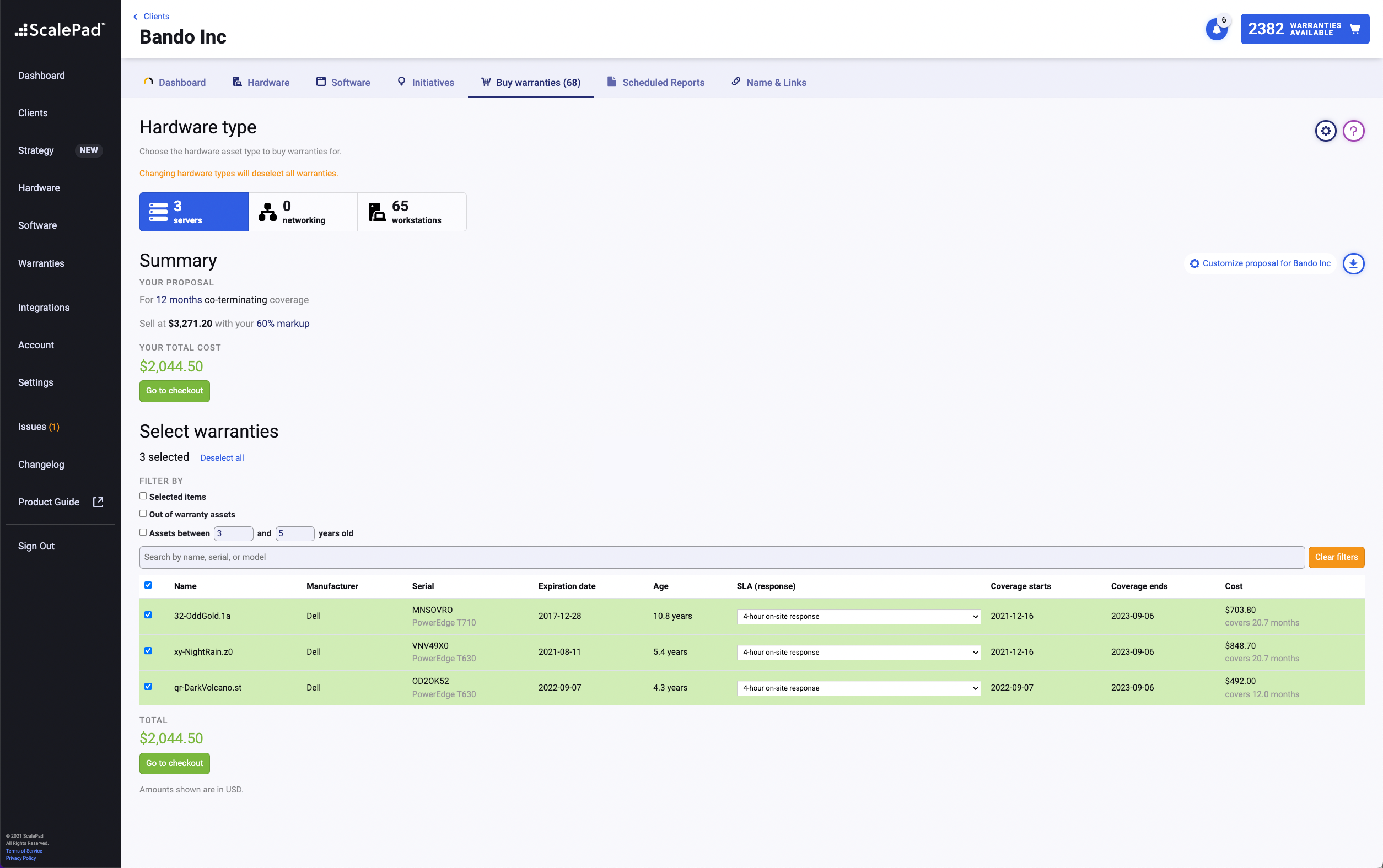Click the notification bell icon
Image resolution: width=1383 pixels, height=868 pixels.
(1216, 29)
